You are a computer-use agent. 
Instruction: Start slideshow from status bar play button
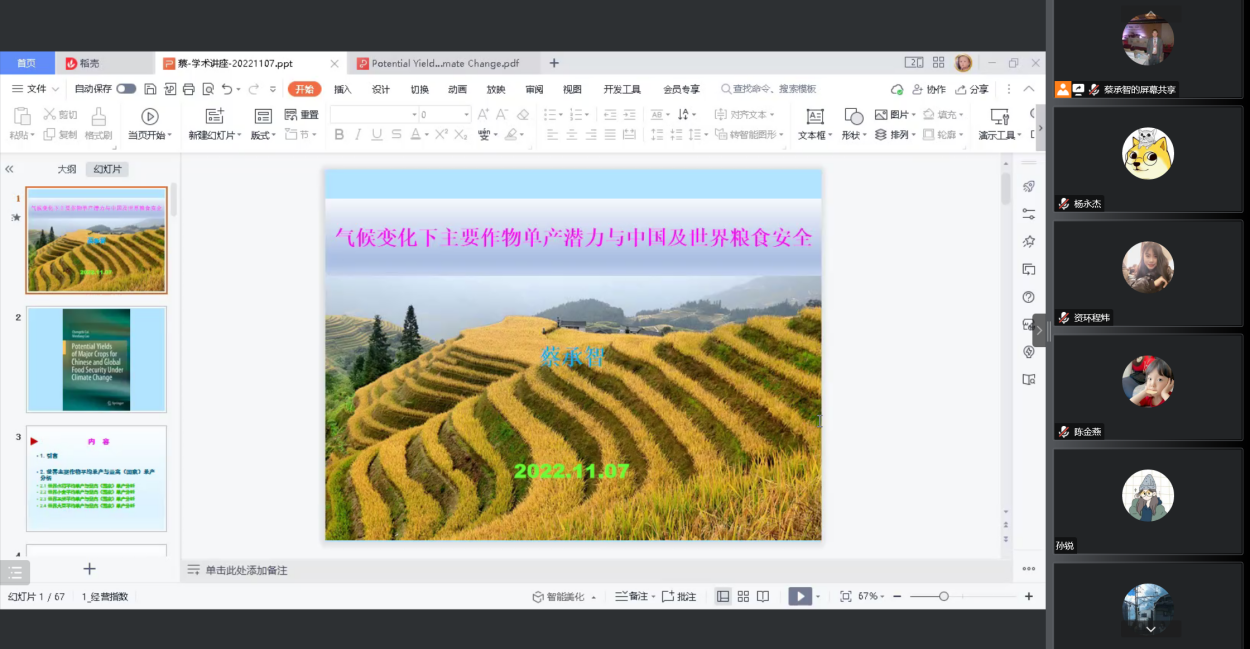point(798,596)
